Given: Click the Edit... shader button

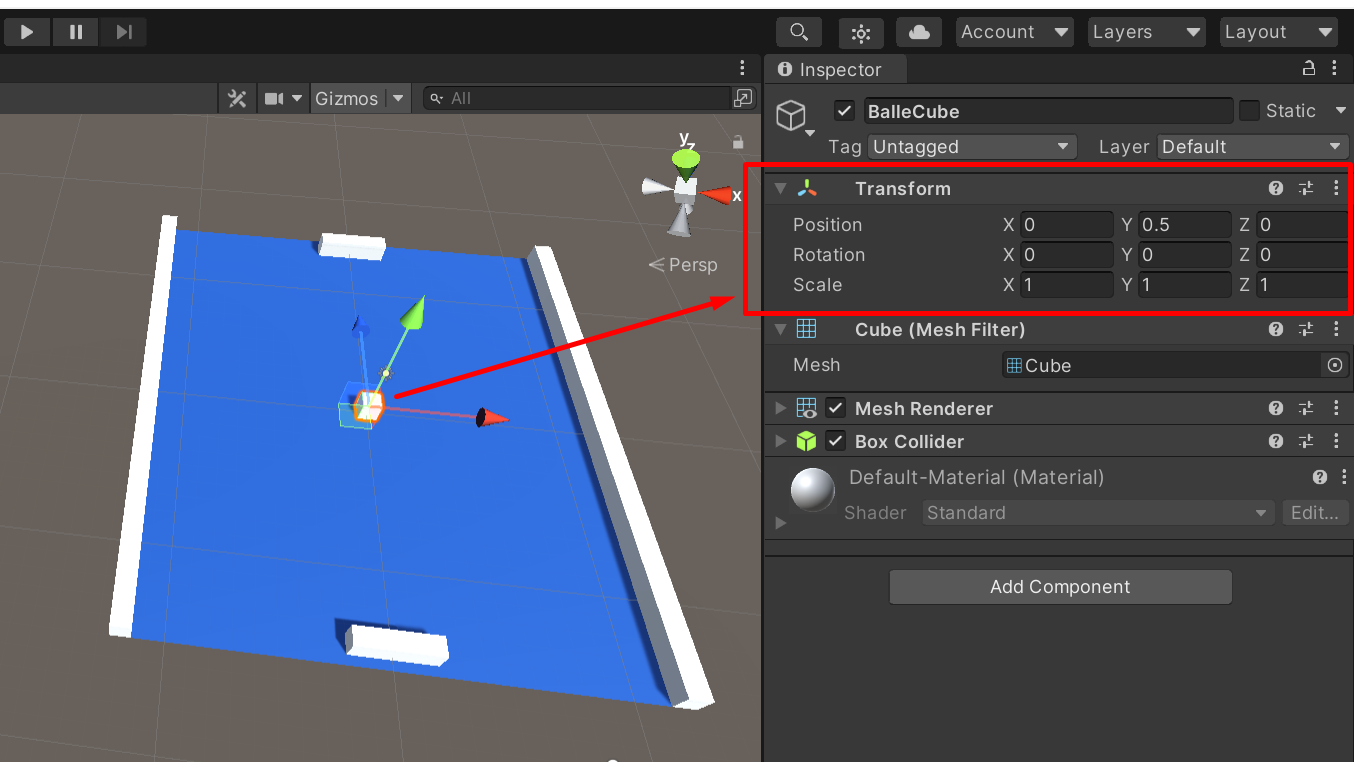Looking at the screenshot, I should [1315, 513].
